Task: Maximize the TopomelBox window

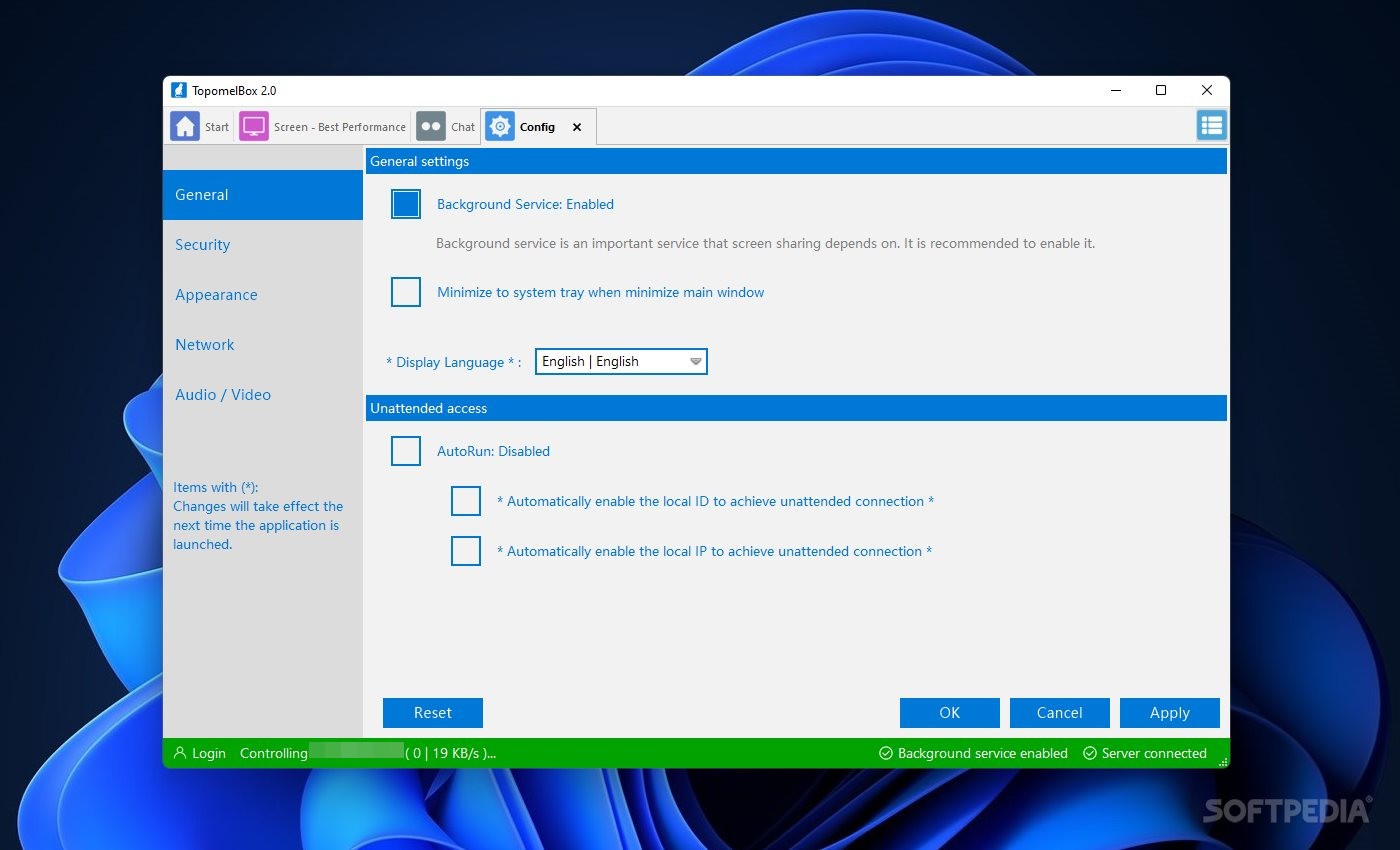Action: [x=1161, y=90]
